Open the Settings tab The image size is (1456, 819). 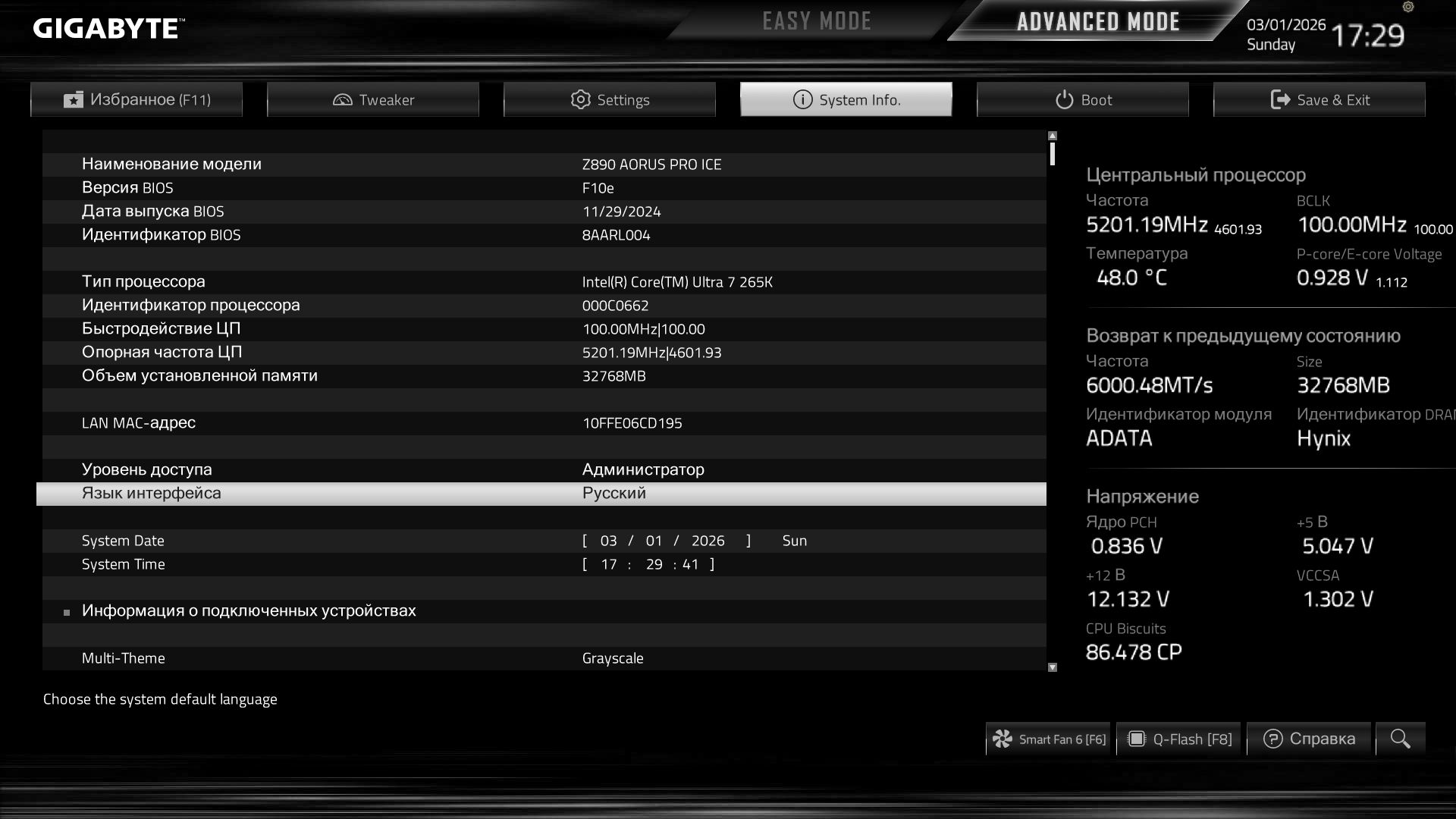point(610,99)
